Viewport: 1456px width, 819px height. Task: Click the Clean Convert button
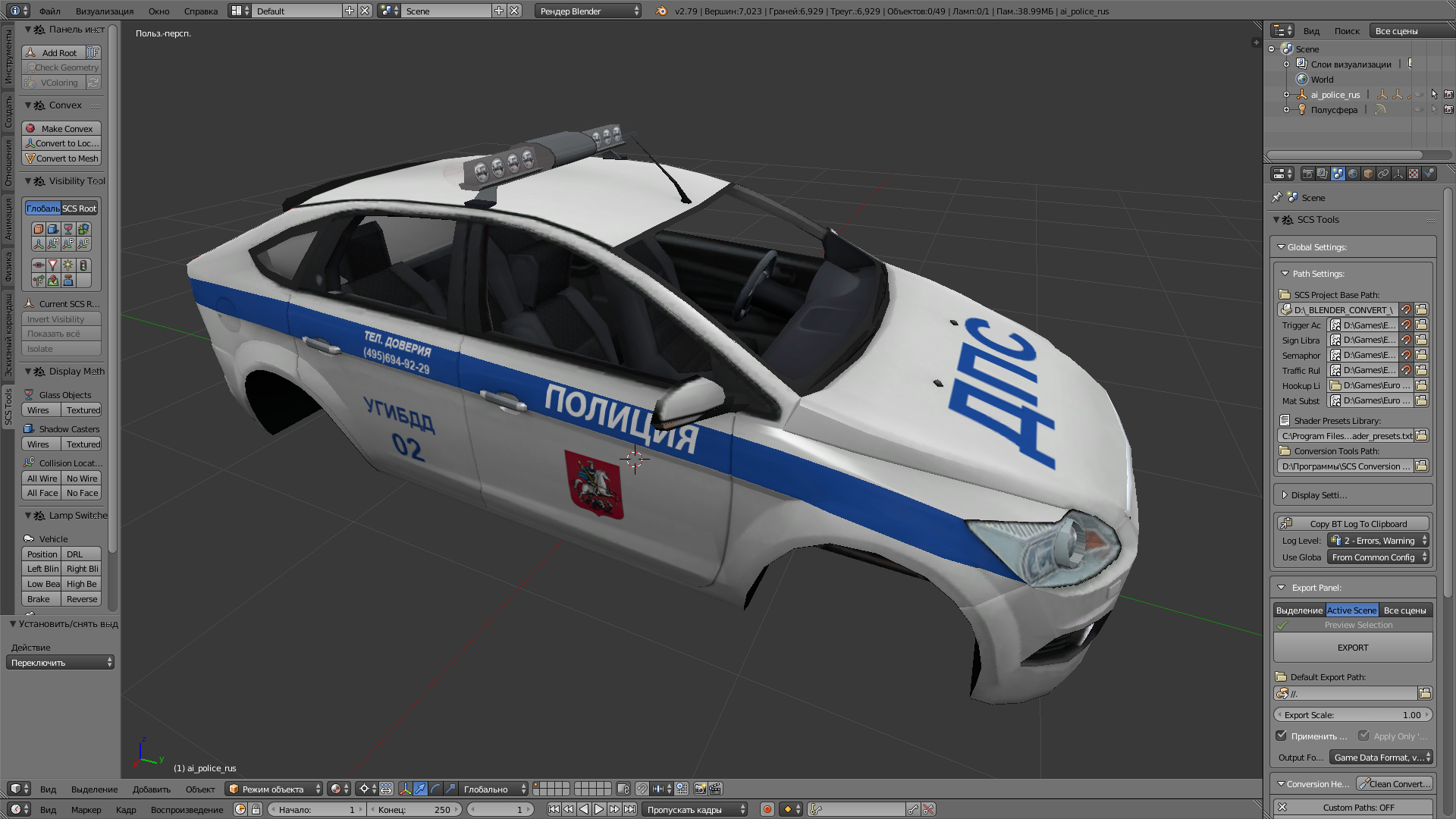pyautogui.click(x=1394, y=784)
